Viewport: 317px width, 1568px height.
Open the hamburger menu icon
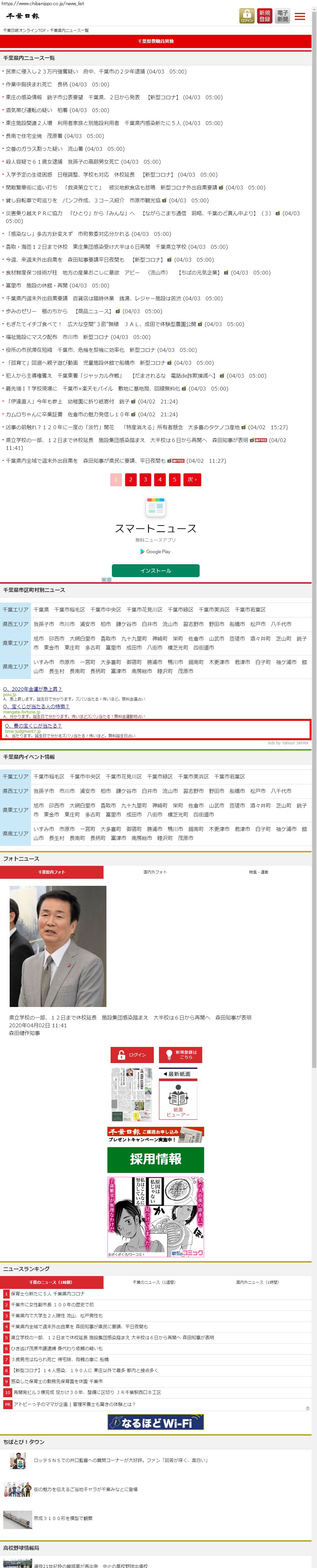(300, 16)
